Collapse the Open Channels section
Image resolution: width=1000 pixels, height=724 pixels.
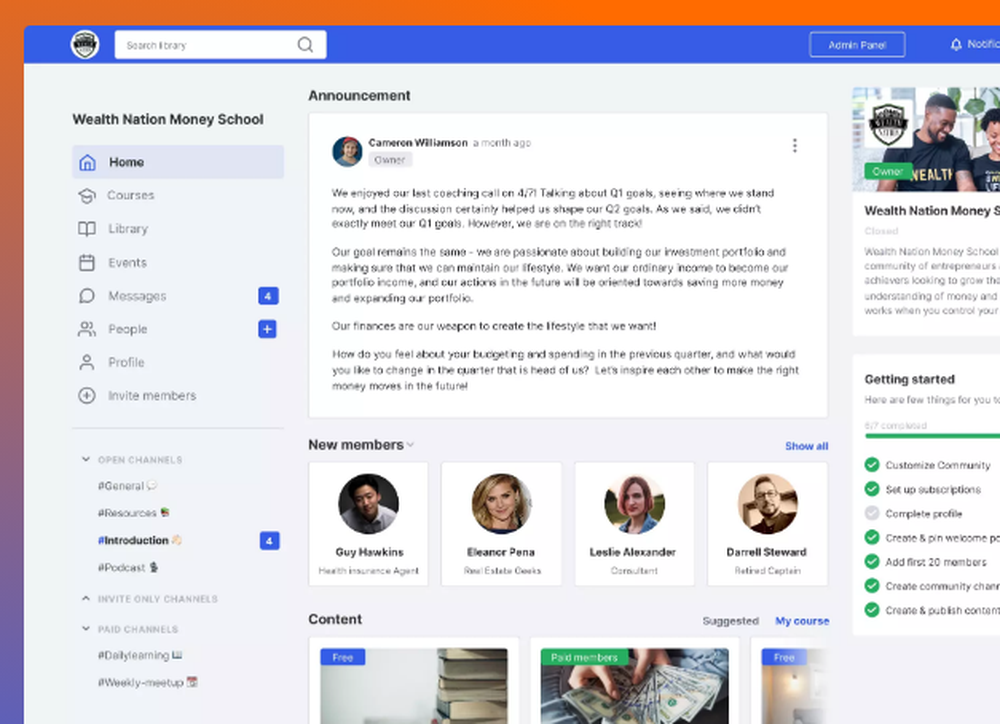(x=86, y=459)
